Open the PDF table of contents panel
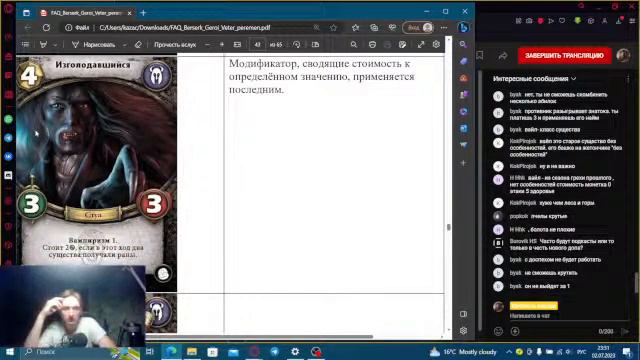 25,44
